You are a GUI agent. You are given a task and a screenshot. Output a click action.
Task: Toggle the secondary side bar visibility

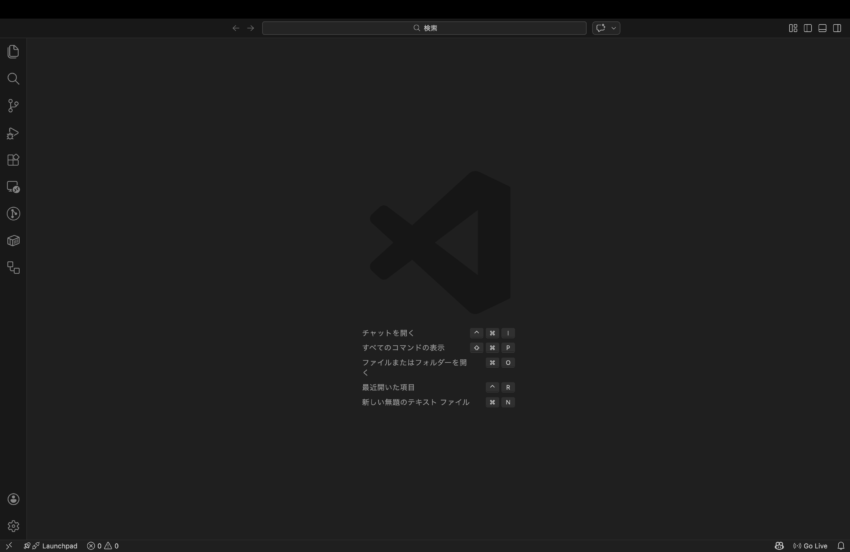(837, 28)
